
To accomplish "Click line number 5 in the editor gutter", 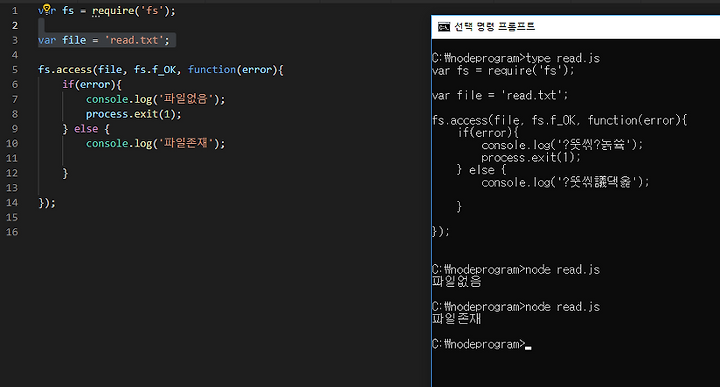I will point(15,70).
